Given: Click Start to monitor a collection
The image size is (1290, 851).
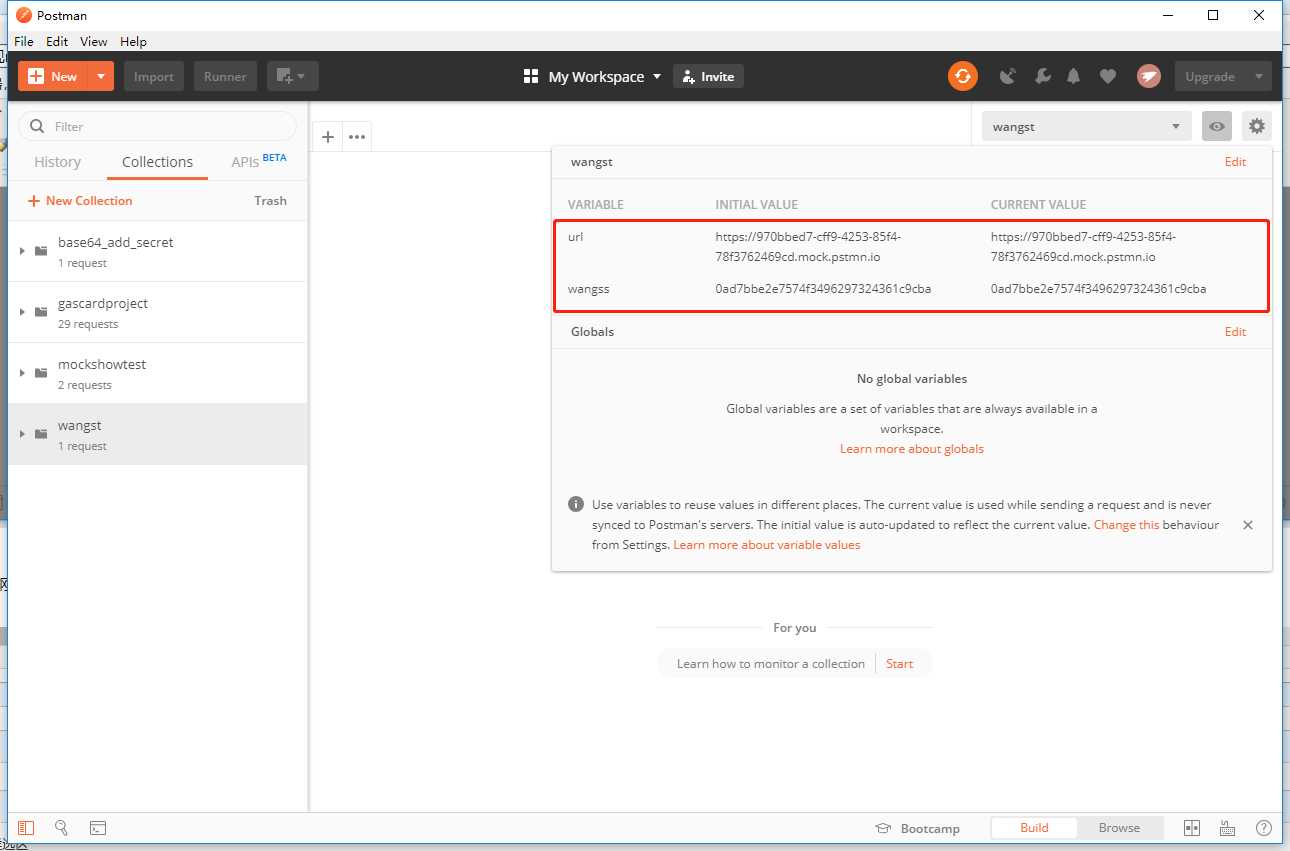Looking at the screenshot, I should point(899,664).
